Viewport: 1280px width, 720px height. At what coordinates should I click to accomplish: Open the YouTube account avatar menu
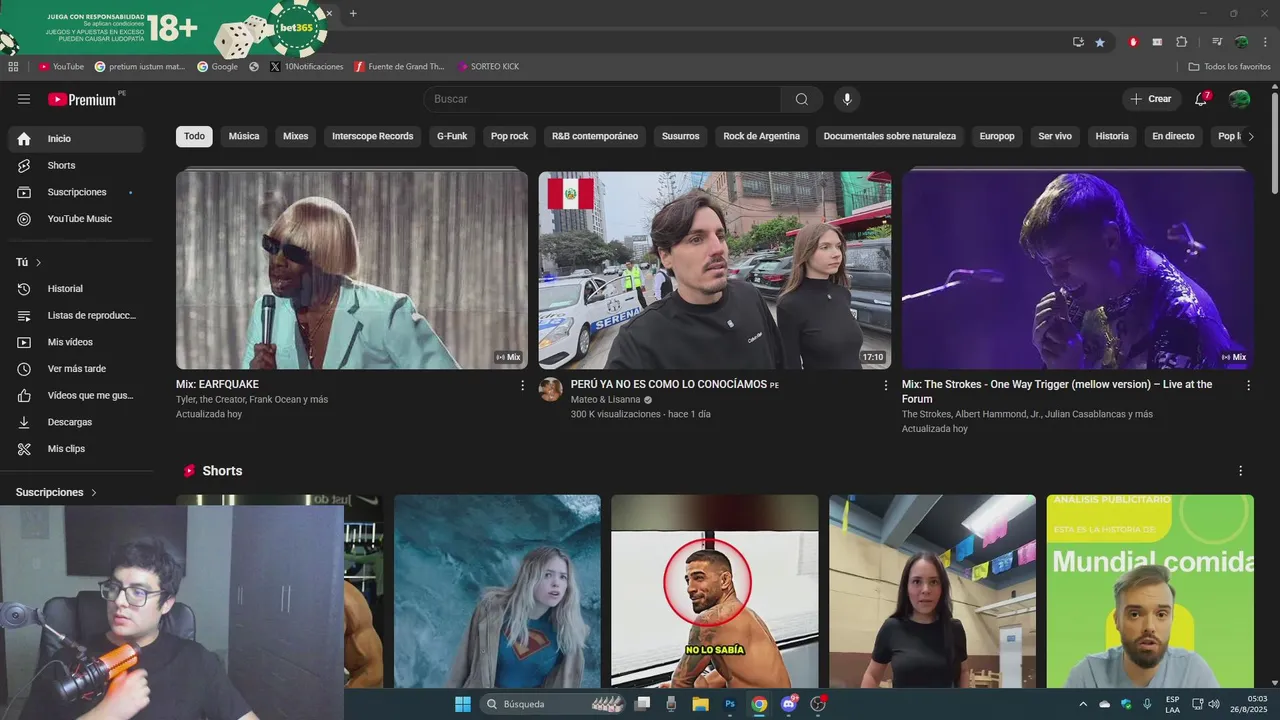1239,99
